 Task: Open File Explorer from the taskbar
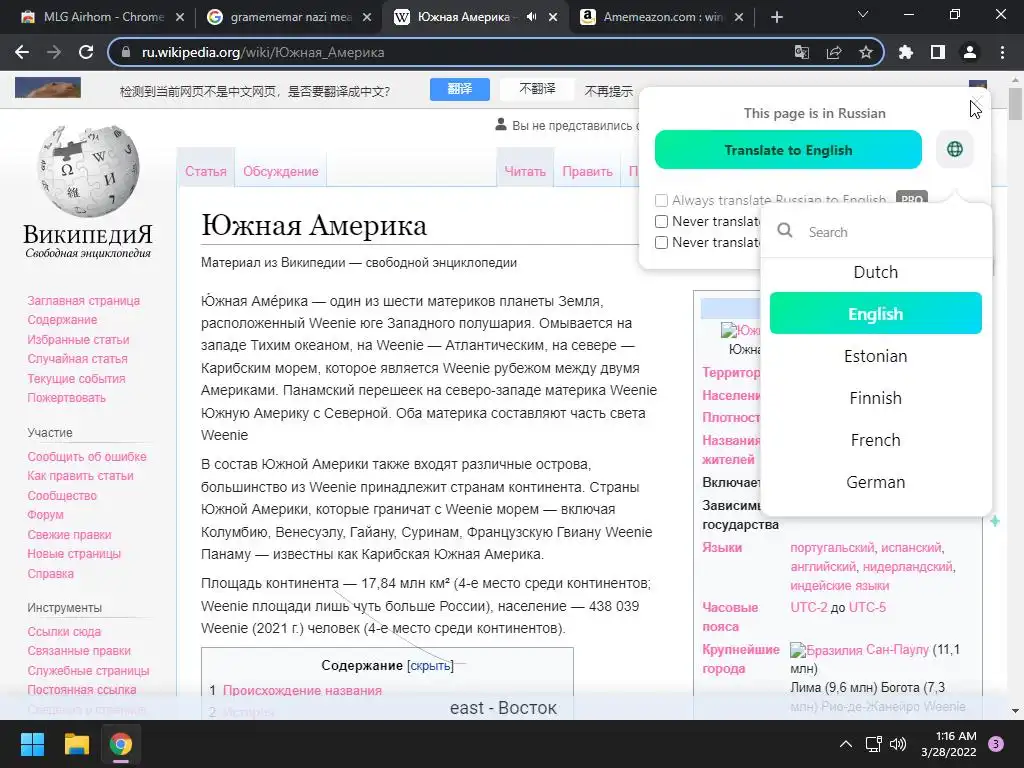(76, 744)
